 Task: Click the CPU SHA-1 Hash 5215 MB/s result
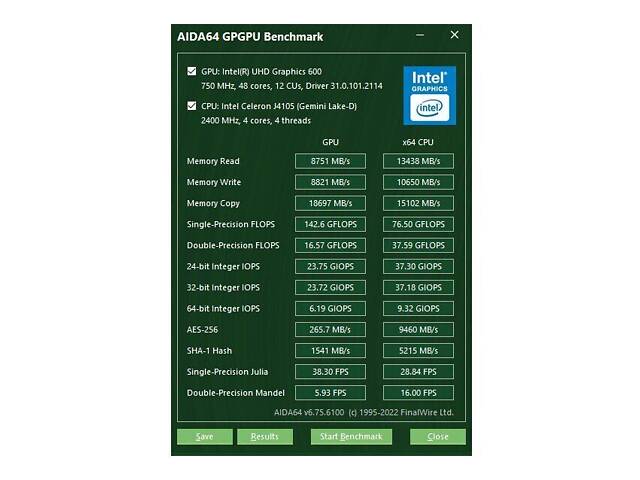coord(418,350)
